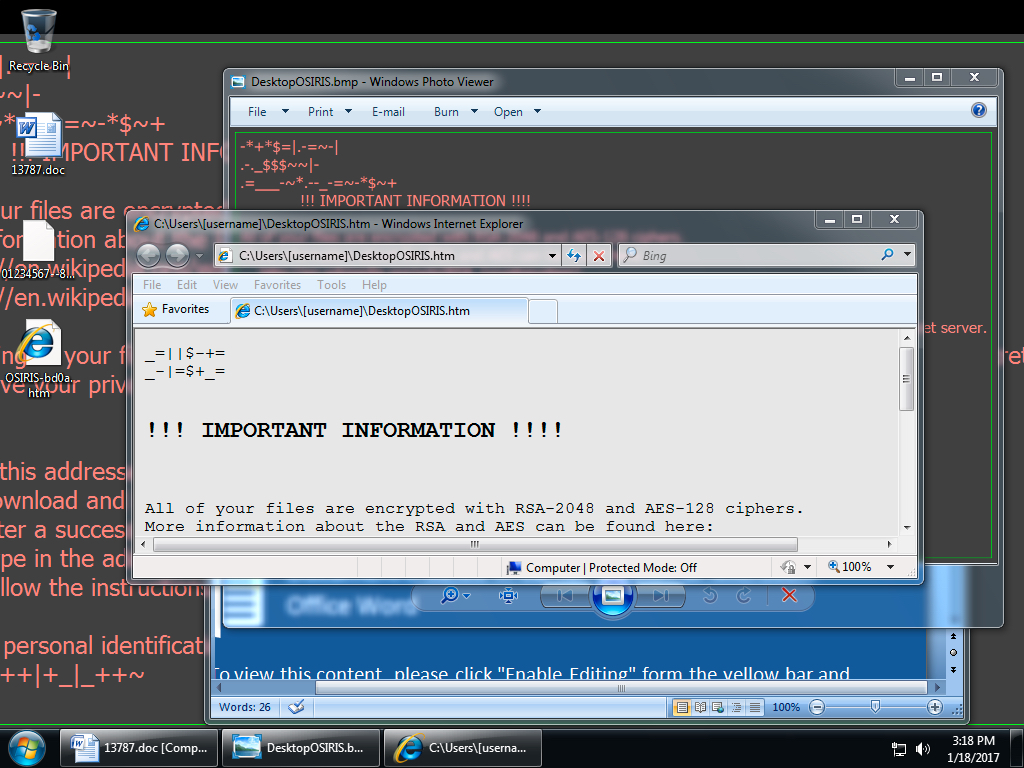1024x768 pixels.
Task: Click the Internet Explorer zoom level magnifier icon
Action: (834, 566)
